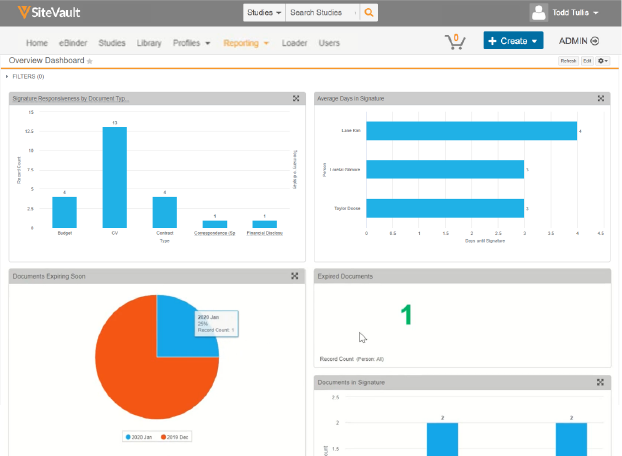Click the ADMIN arrow icon
This screenshot has width=622, height=456.
point(595,41)
